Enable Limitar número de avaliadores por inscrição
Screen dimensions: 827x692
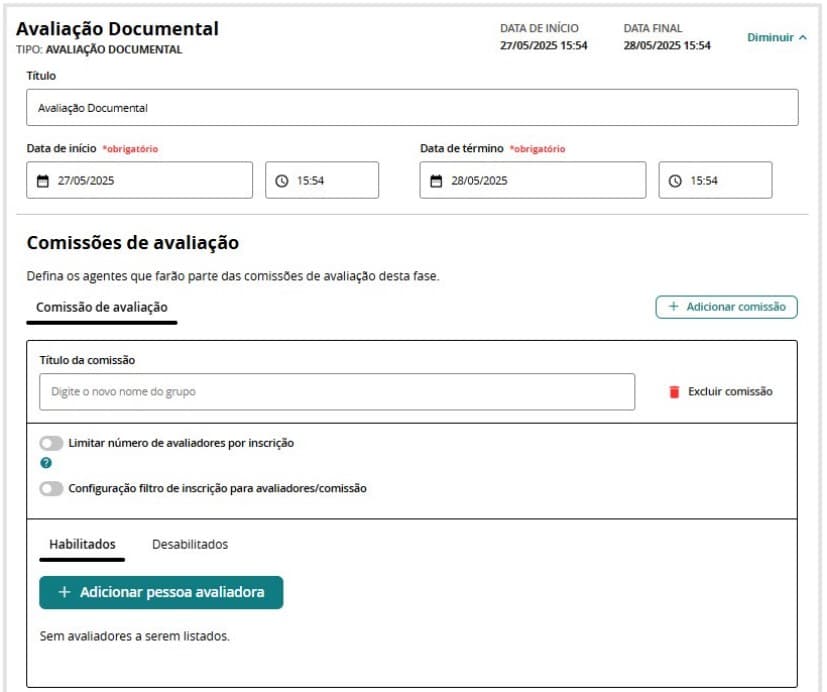[x=51, y=442]
